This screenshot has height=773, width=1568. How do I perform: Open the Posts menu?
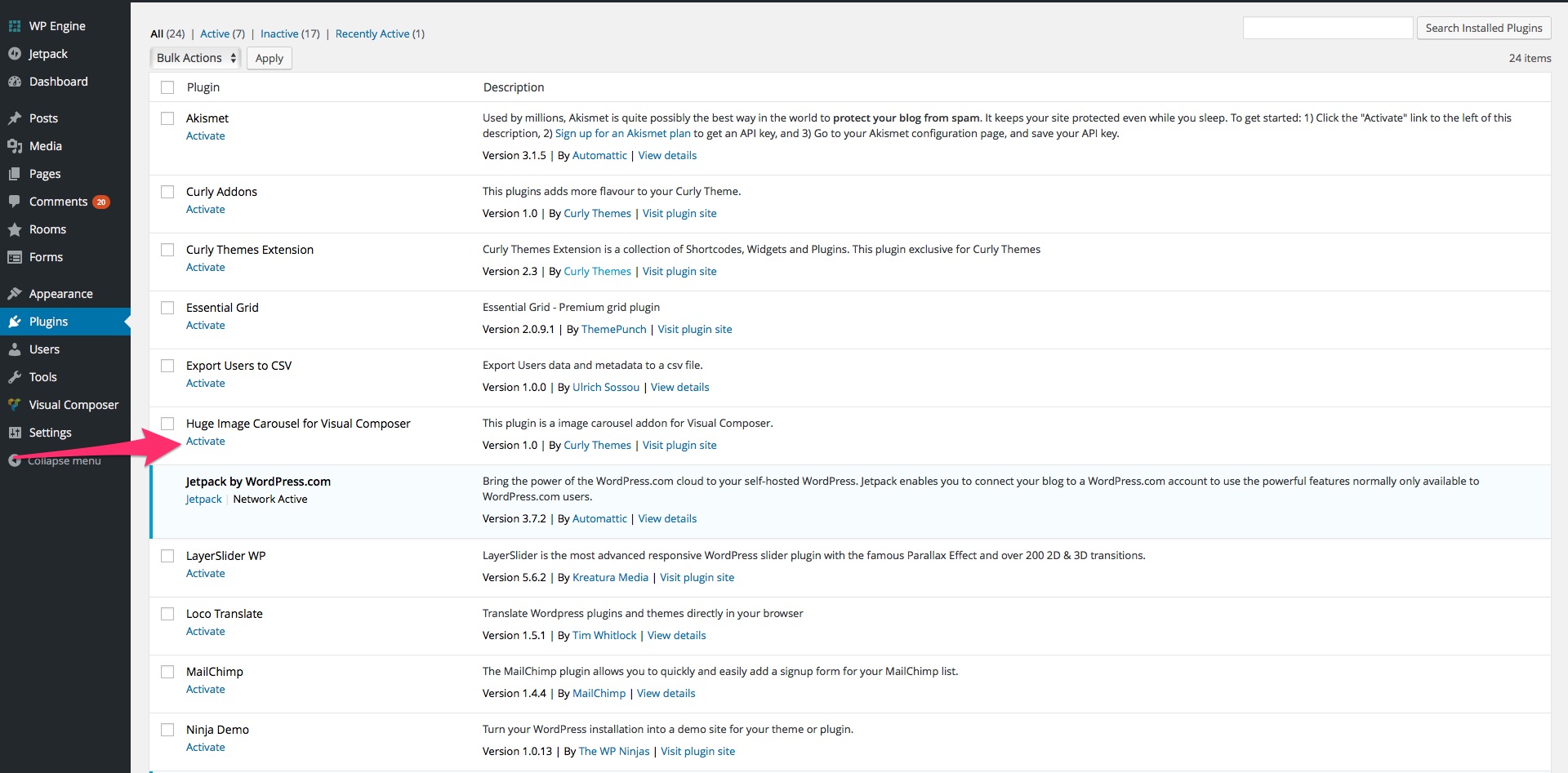coord(43,118)
